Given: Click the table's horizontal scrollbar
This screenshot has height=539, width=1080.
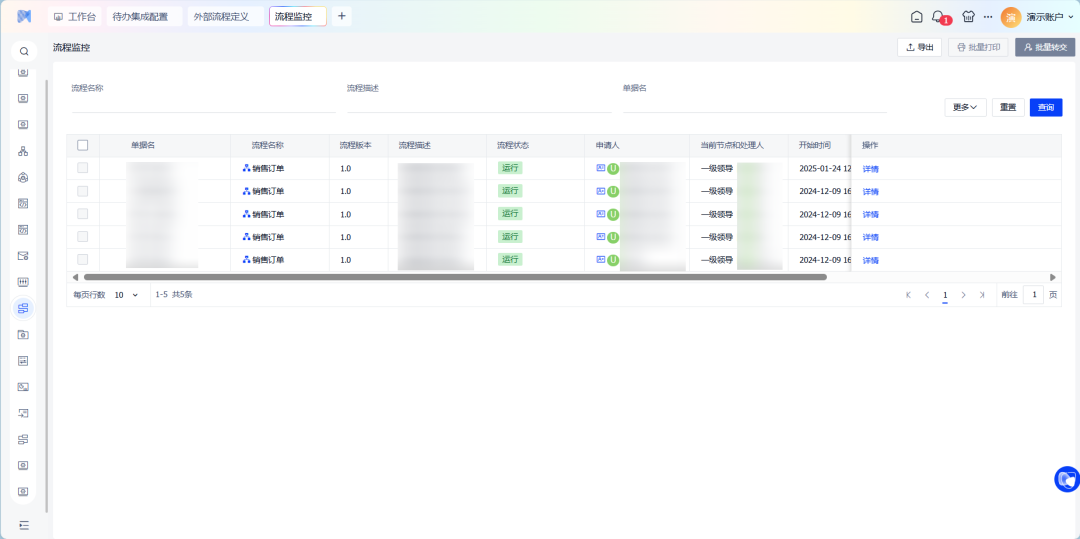Looking at the screenshot, I should pos(455,277).
